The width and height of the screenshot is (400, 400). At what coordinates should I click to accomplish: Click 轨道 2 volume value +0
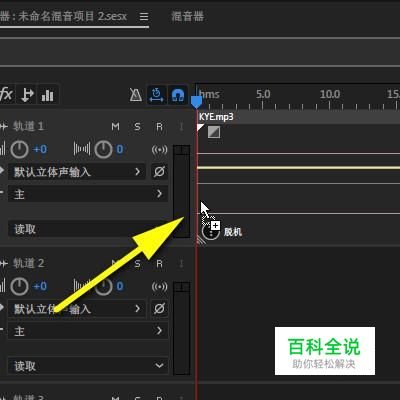tap(40, 286)
